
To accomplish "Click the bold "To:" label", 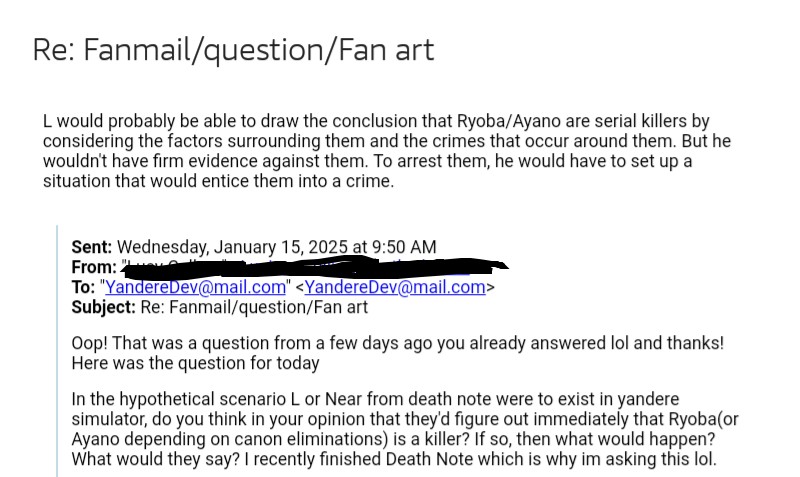I will (84, 287).
